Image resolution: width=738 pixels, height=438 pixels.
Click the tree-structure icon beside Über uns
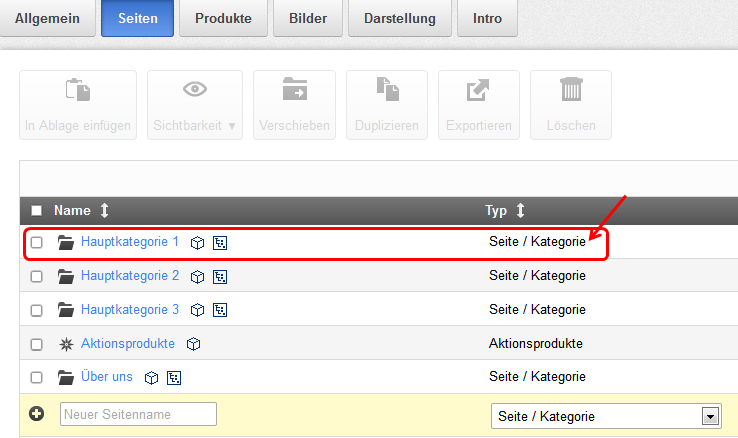pyautogui.click(x=174, y=378)
